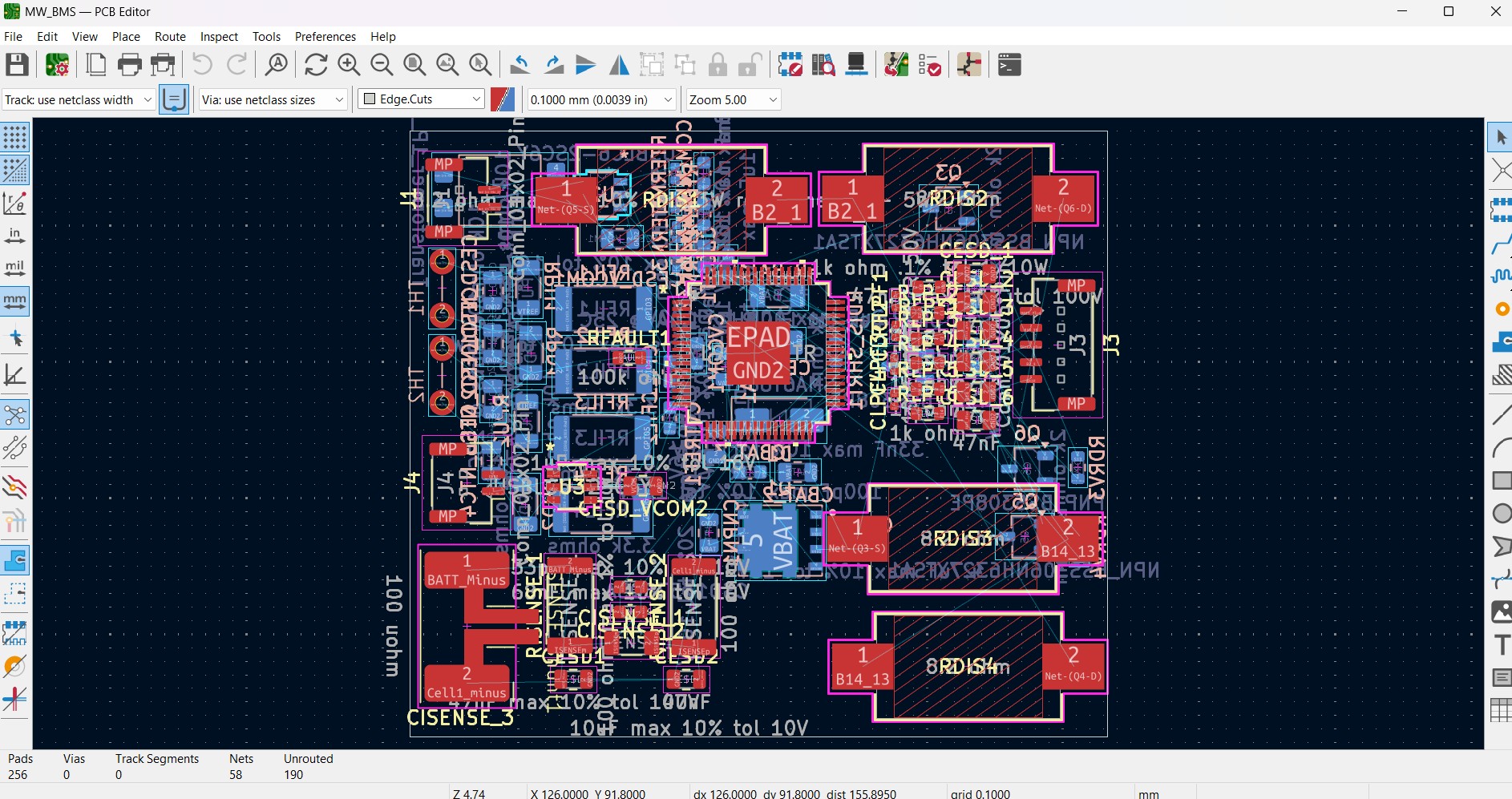The image size is (1512, 799).
Task: Run the Design Rules Checker
Action: click(x=930, y=64)
